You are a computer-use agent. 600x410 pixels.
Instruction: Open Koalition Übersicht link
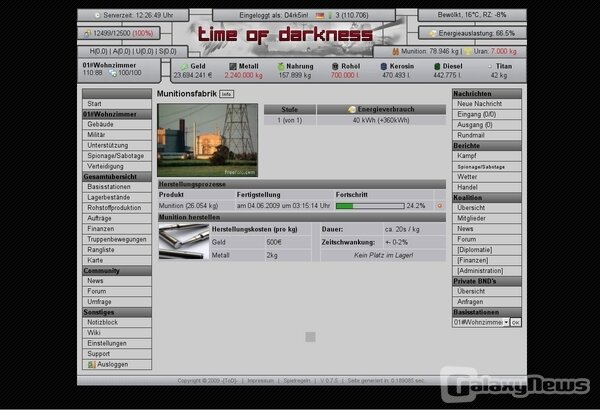487,208
